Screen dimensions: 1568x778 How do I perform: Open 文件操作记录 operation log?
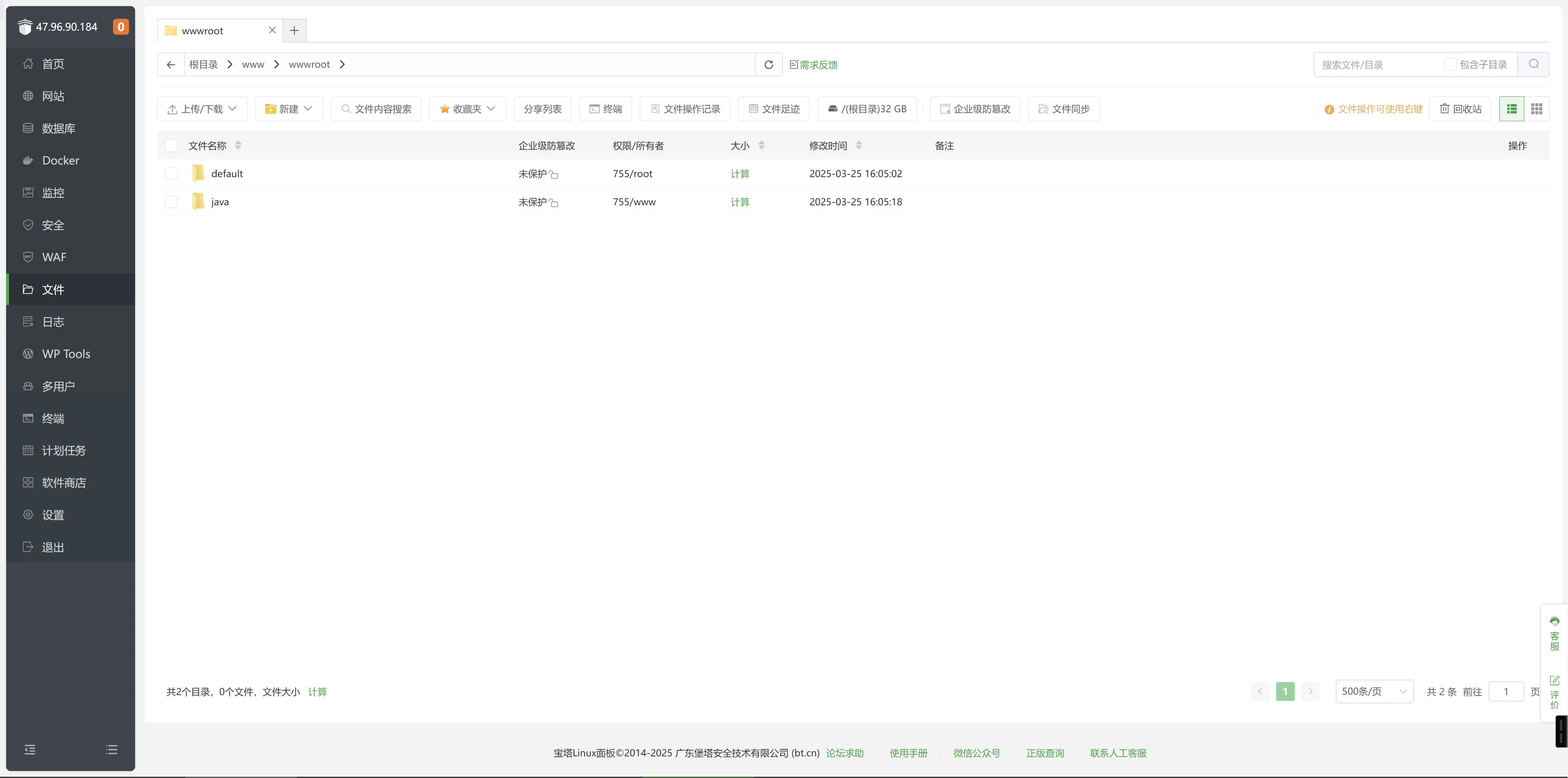(685, 109)
